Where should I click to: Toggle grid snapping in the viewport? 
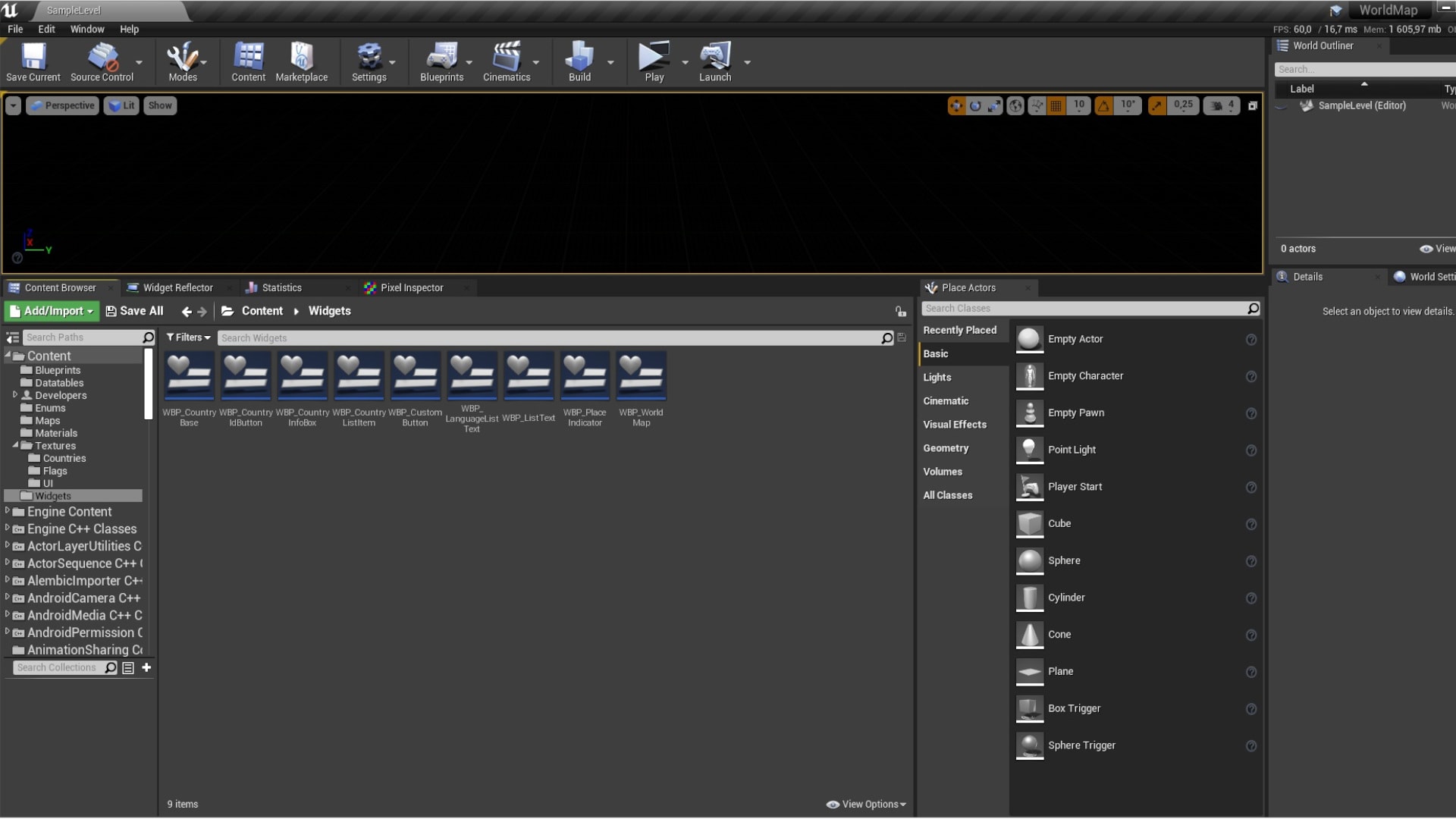tap(1056, 106)
